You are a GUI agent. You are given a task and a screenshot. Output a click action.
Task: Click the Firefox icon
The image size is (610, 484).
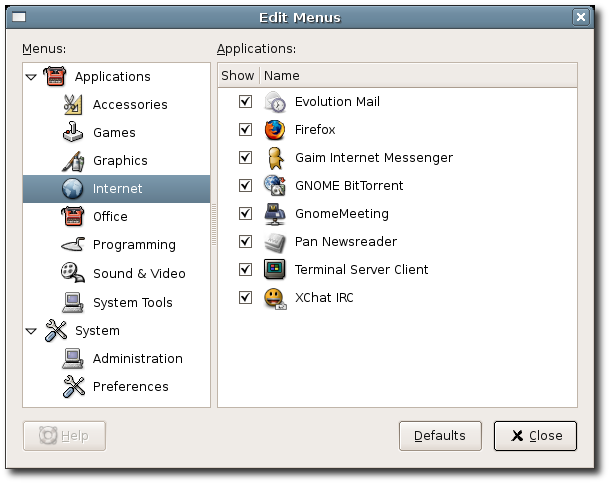click(275, 130)
